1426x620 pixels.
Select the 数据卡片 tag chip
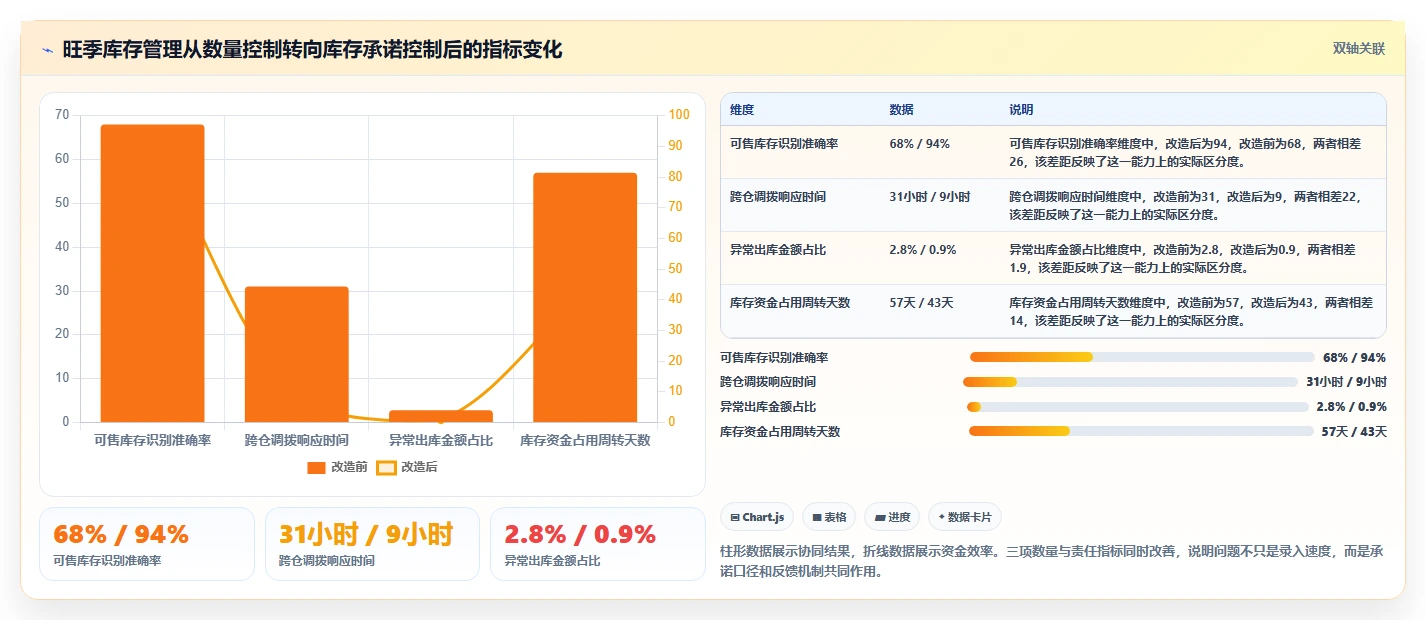(x=965, y=517)
